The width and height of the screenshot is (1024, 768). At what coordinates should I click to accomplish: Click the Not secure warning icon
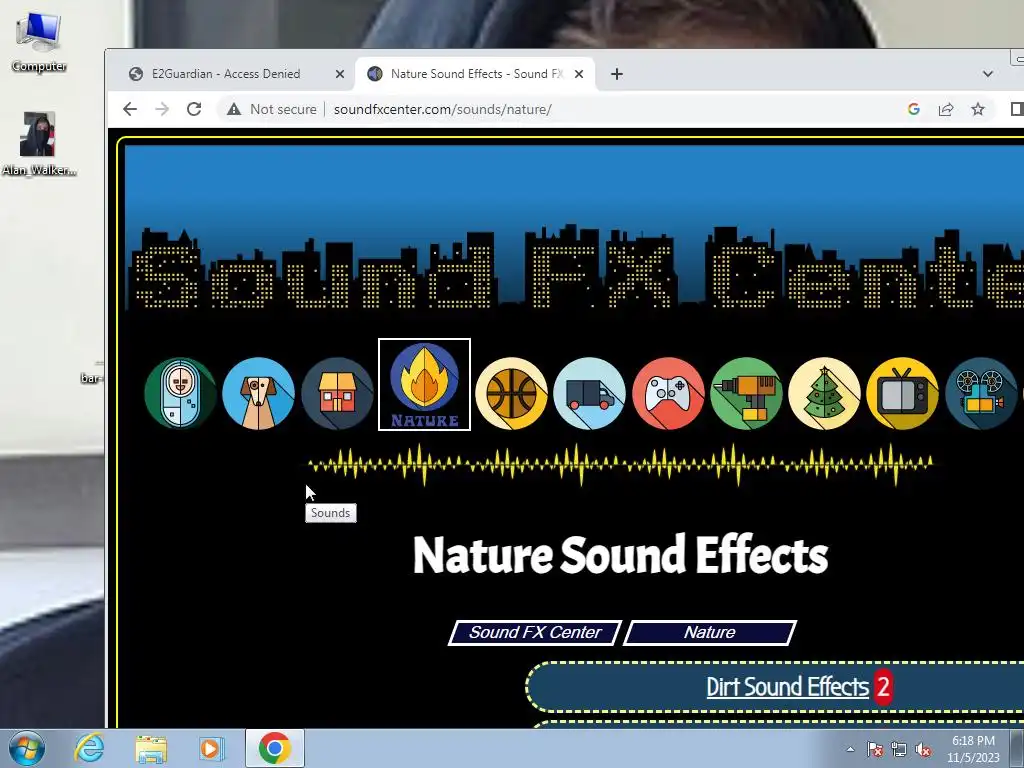point(234,109)
